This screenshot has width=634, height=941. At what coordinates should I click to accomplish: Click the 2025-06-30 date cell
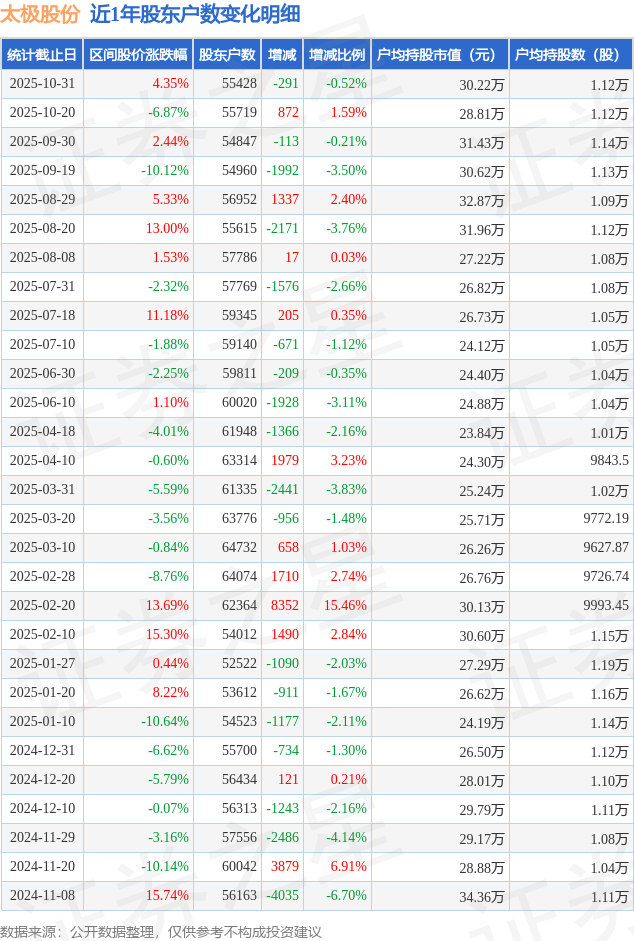point(42,374)
